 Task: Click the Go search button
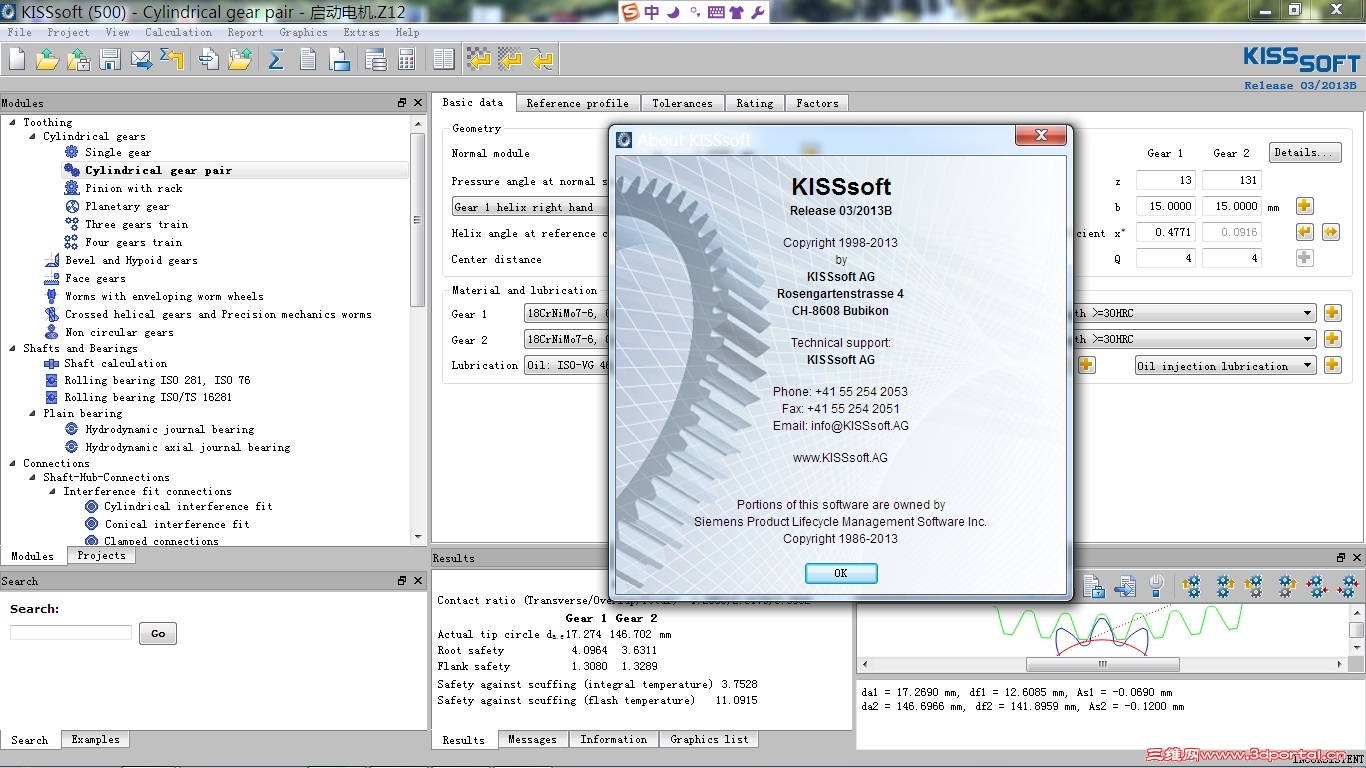click(158, 633)
